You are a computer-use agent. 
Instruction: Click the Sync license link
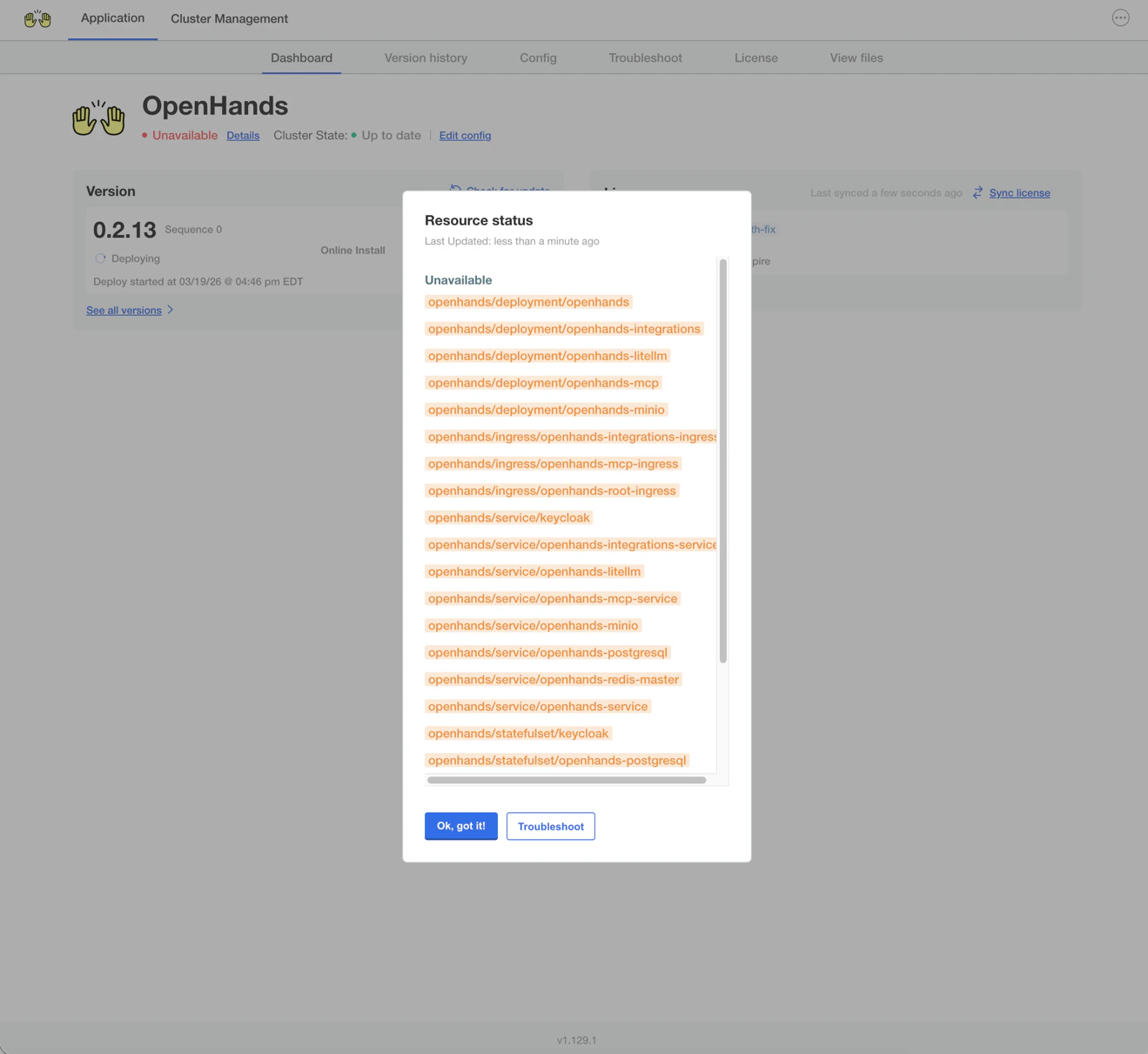(x=1019, y=192)
